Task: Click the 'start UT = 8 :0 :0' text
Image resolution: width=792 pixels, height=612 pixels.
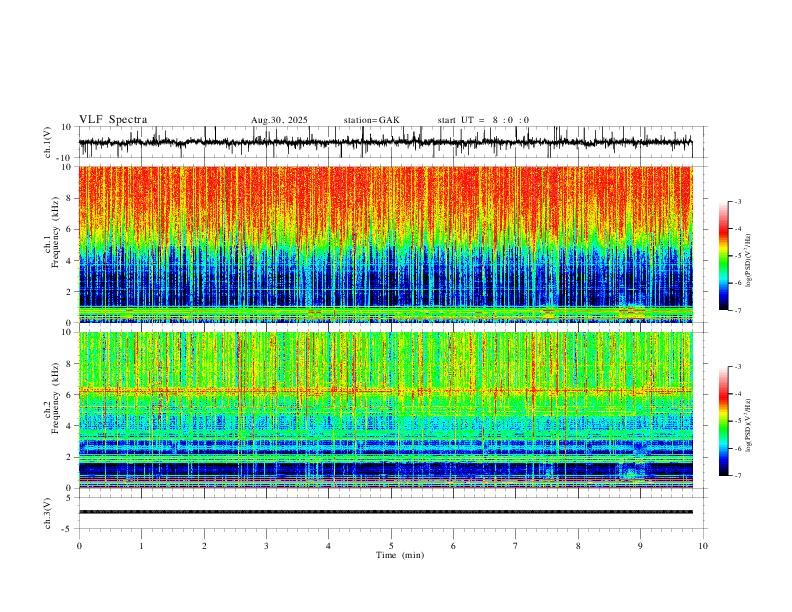Action: coord(483,120)
